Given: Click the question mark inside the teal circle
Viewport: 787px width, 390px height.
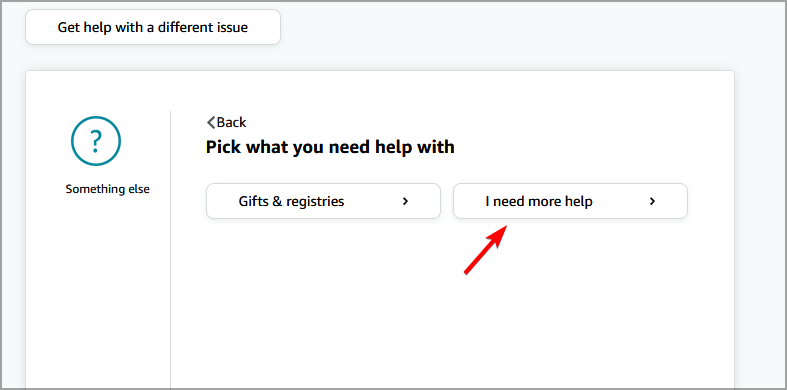Looking at the screenshot, I should click(96, 142).
